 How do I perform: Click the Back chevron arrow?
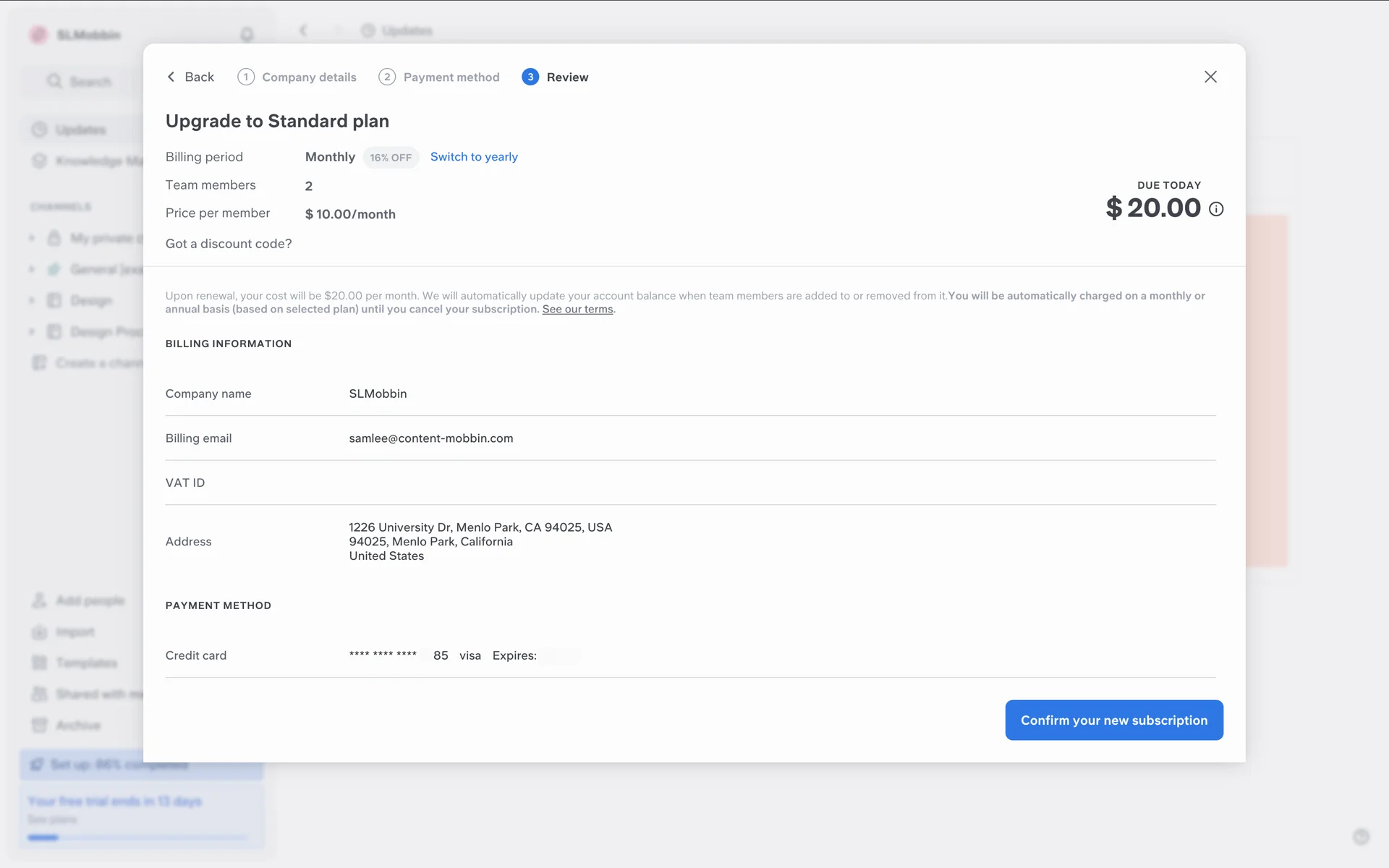(171, 77)
